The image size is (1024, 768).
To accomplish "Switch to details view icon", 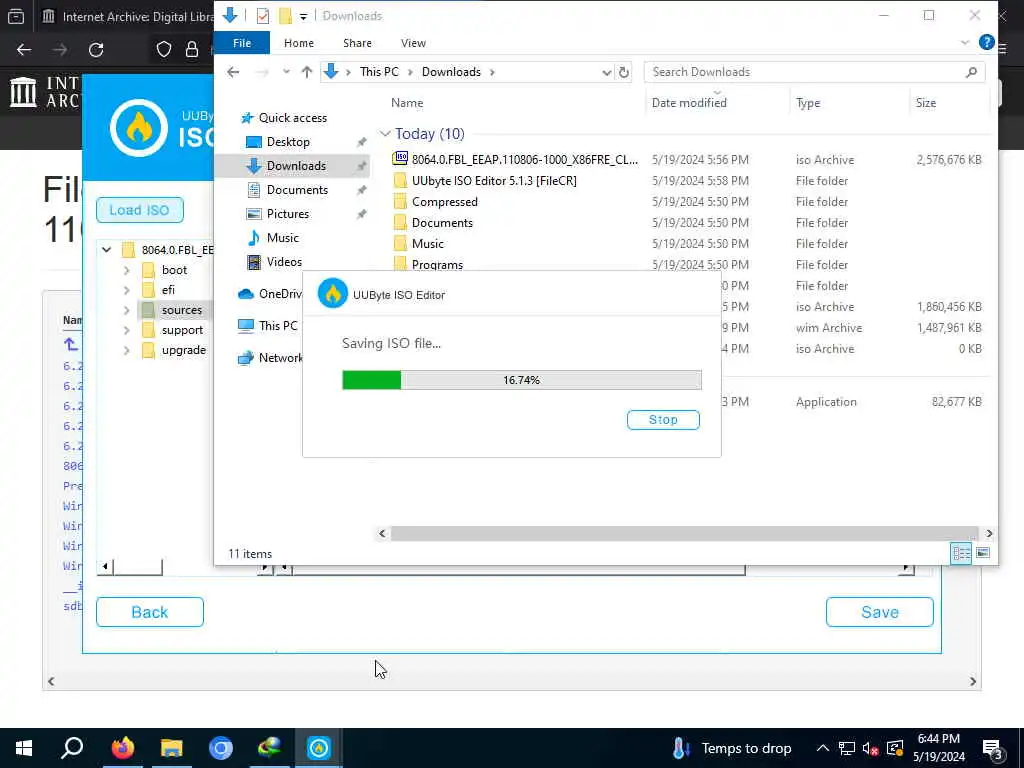I will pyautogui.click(x=961, y=553).
